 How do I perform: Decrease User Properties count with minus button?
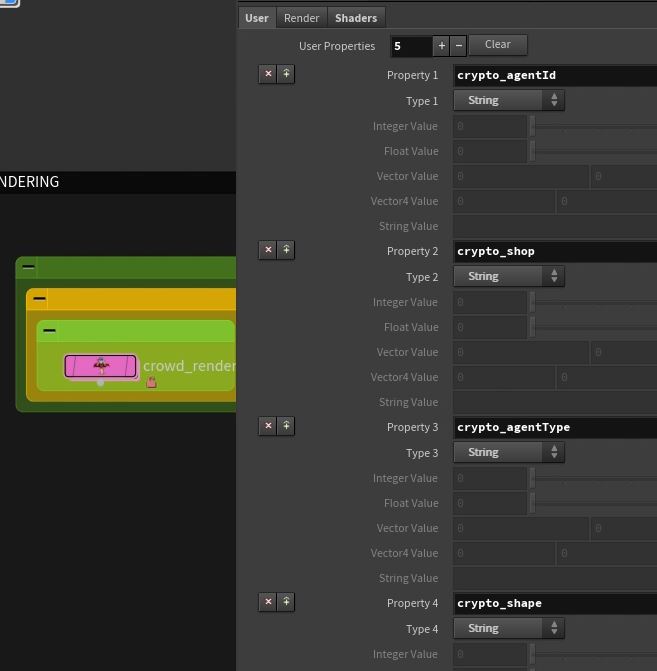pos(458,45)
